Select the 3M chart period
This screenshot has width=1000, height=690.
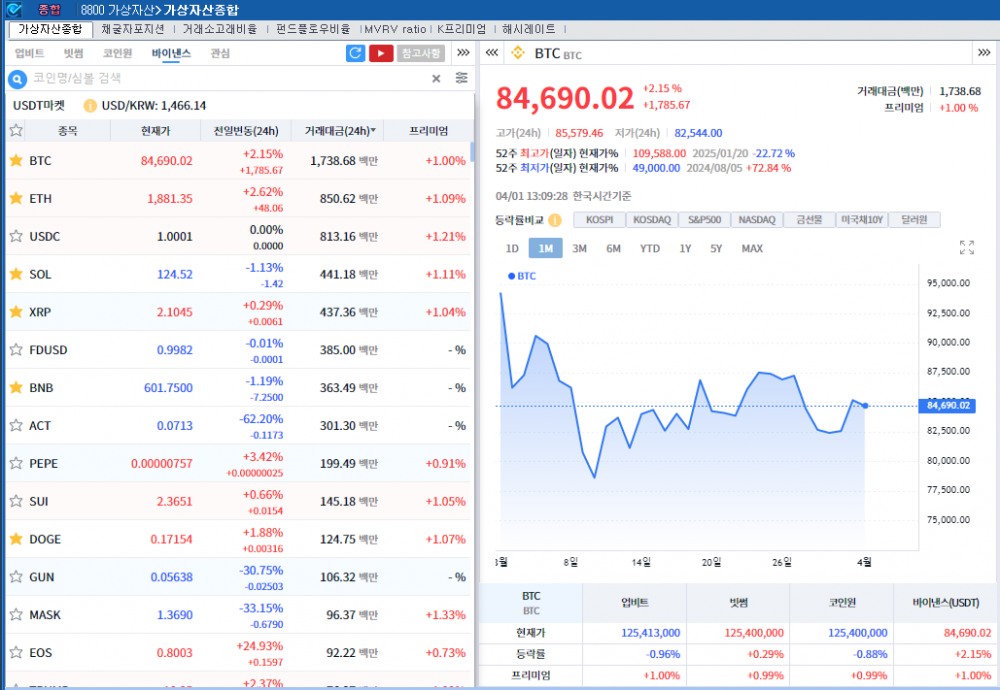point(579,248)
